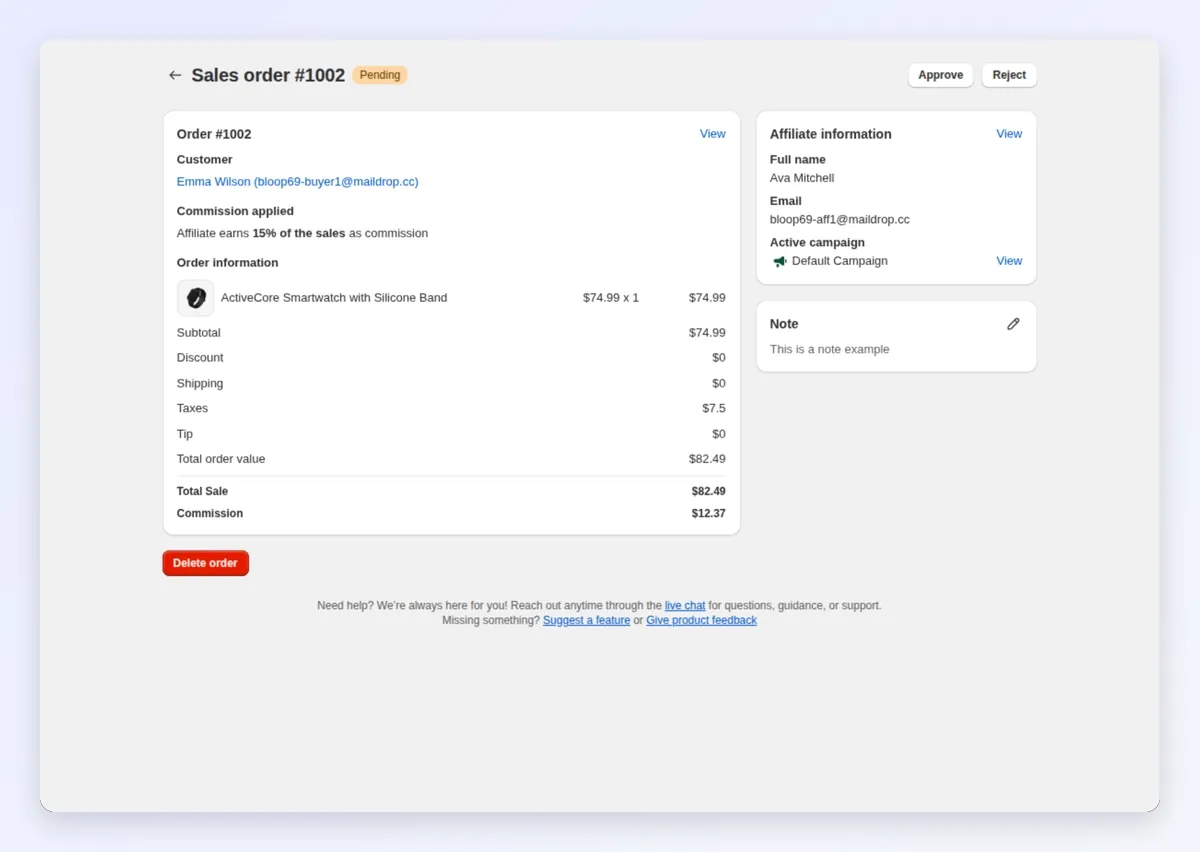Select the email bloop69-aff1@maildrop.cc

(x=840, y=220)
